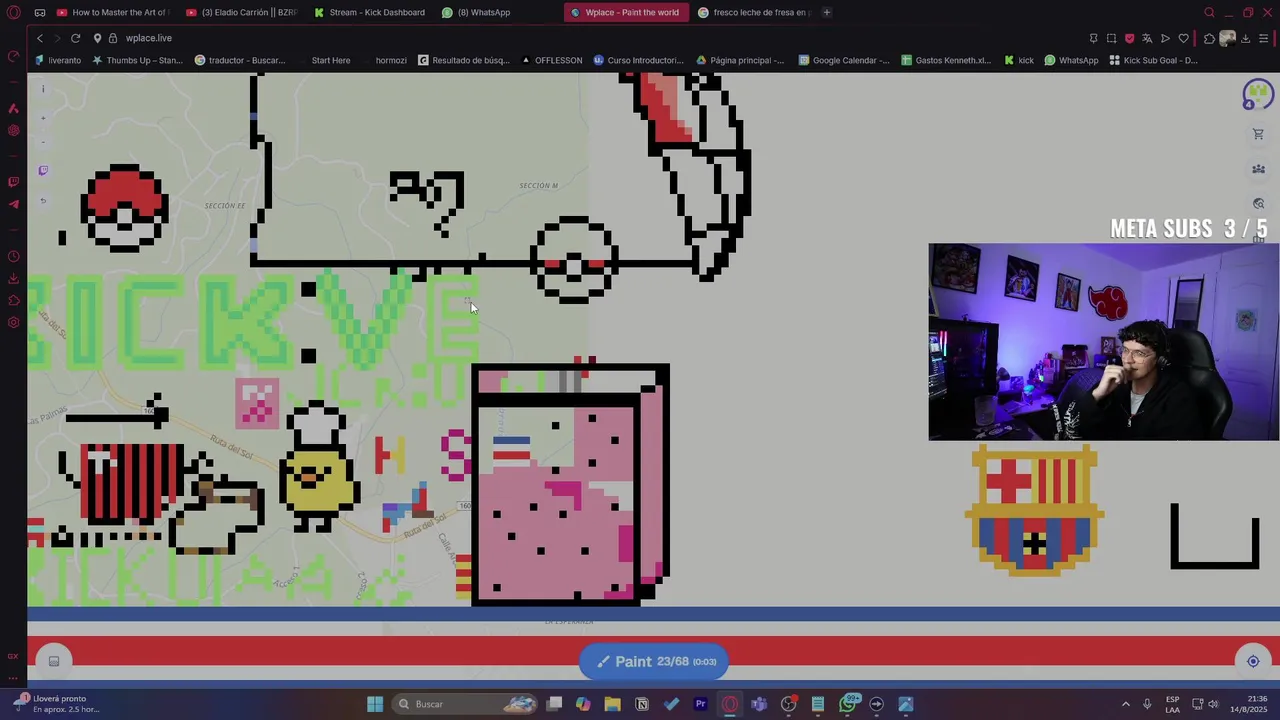
Task: Open the Lloverá pronto weather widget
Action: pos(58,704)
